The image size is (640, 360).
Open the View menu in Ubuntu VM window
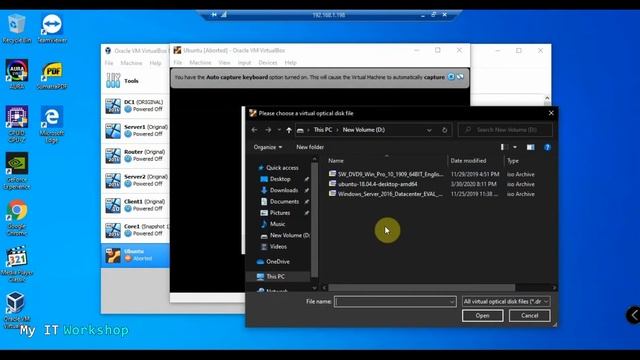click(224, 62)
